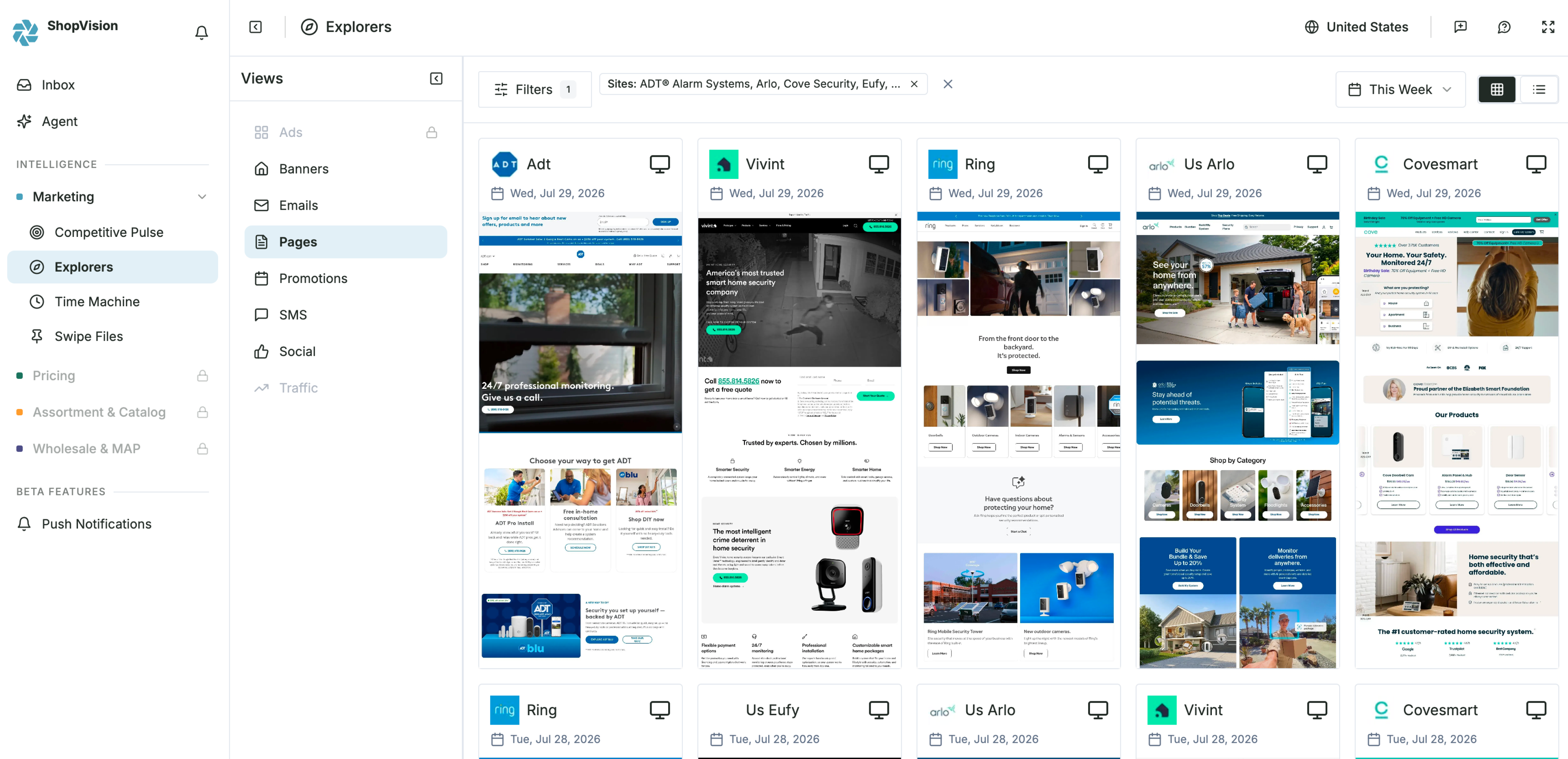The image size is (1568, 759).
Task: Open the notifications bell next to ShopVision
Action: (201, 32)
